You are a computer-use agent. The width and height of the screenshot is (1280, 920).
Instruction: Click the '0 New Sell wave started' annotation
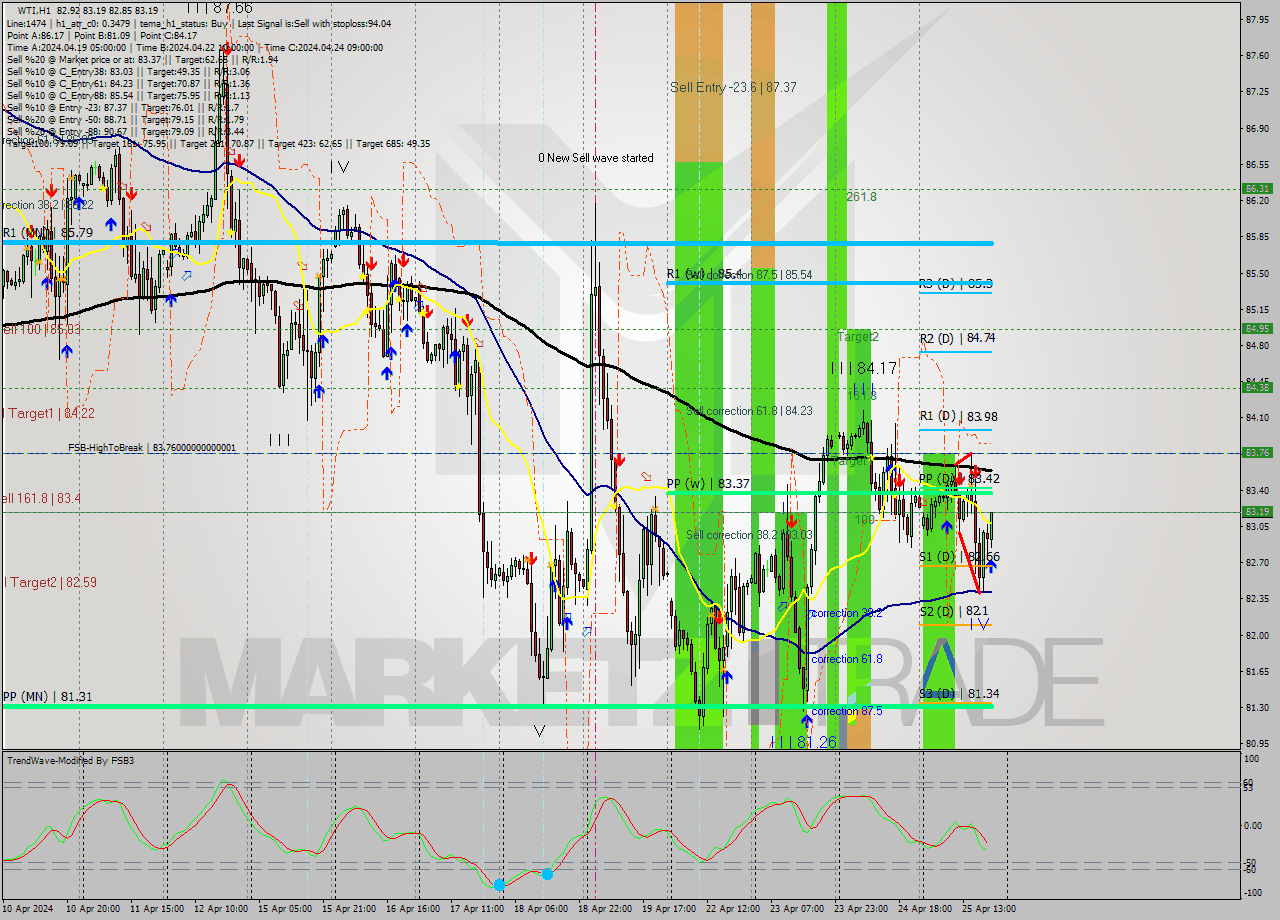pyautogui.click(x=596, y=158)
